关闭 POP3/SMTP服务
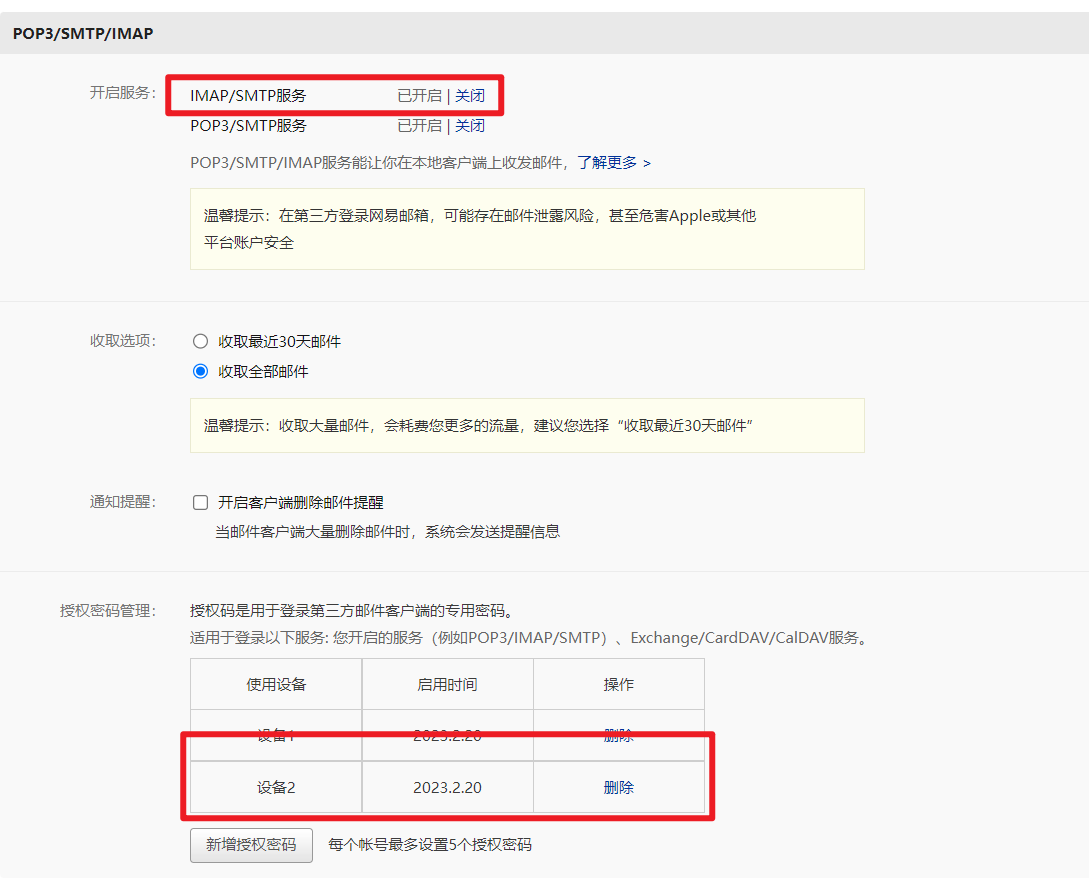The width and height of the screenshot is (1089, 879). click(x=470, y=125)
